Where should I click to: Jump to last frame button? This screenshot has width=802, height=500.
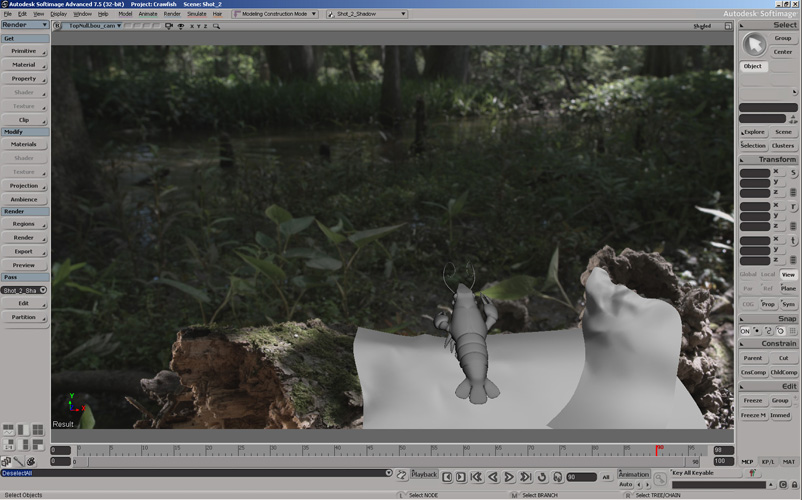click(525, 477)
